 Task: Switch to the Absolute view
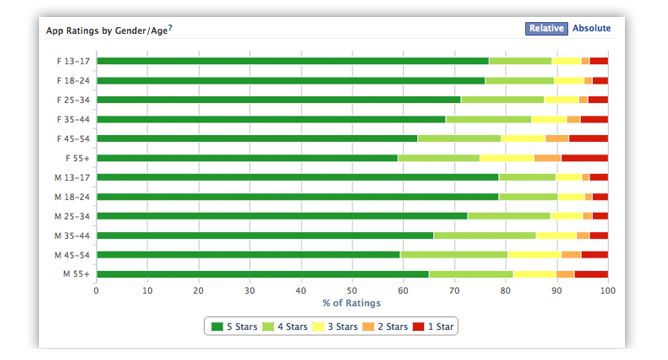(591, 29)
